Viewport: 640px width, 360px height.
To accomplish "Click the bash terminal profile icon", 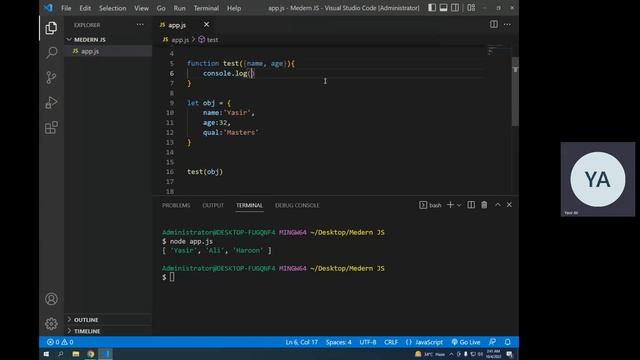I will click(x=423, y=205).
